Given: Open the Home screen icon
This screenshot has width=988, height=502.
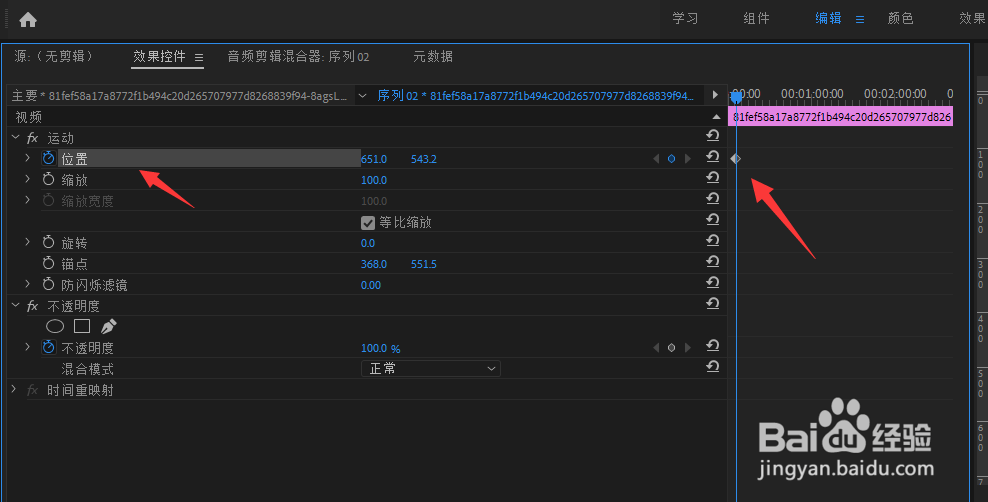Looking at the screenshot, I should (28, 20).
